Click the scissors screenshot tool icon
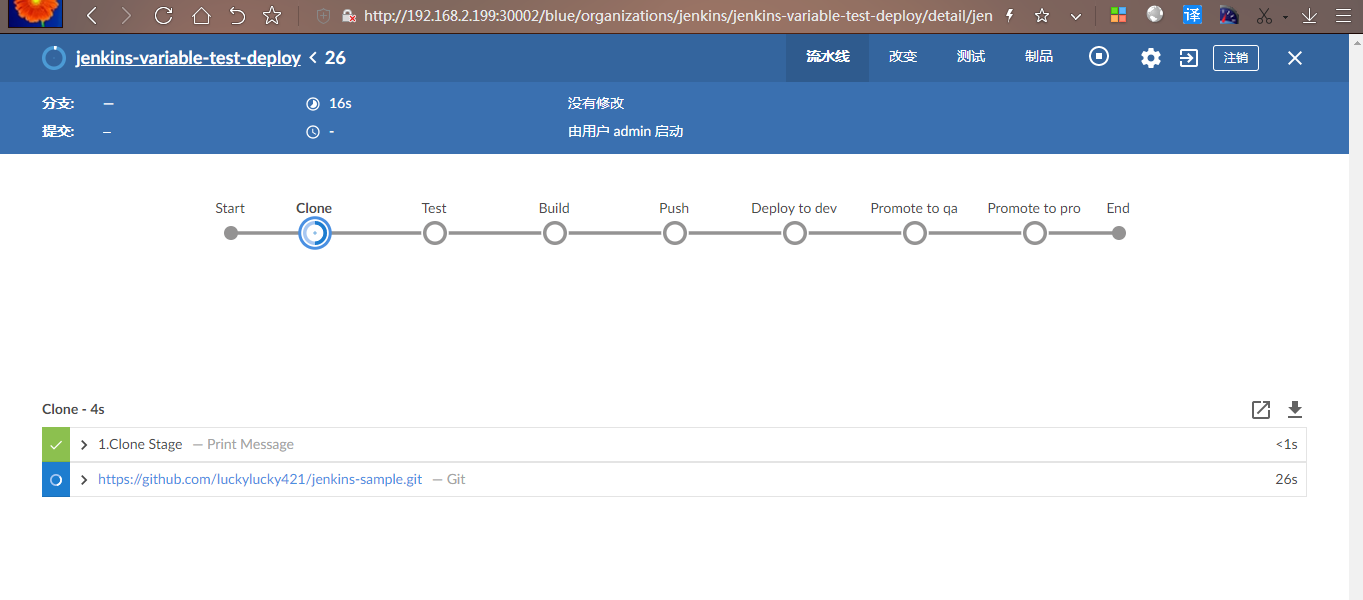The image size is (1363, 600). 1264,16
